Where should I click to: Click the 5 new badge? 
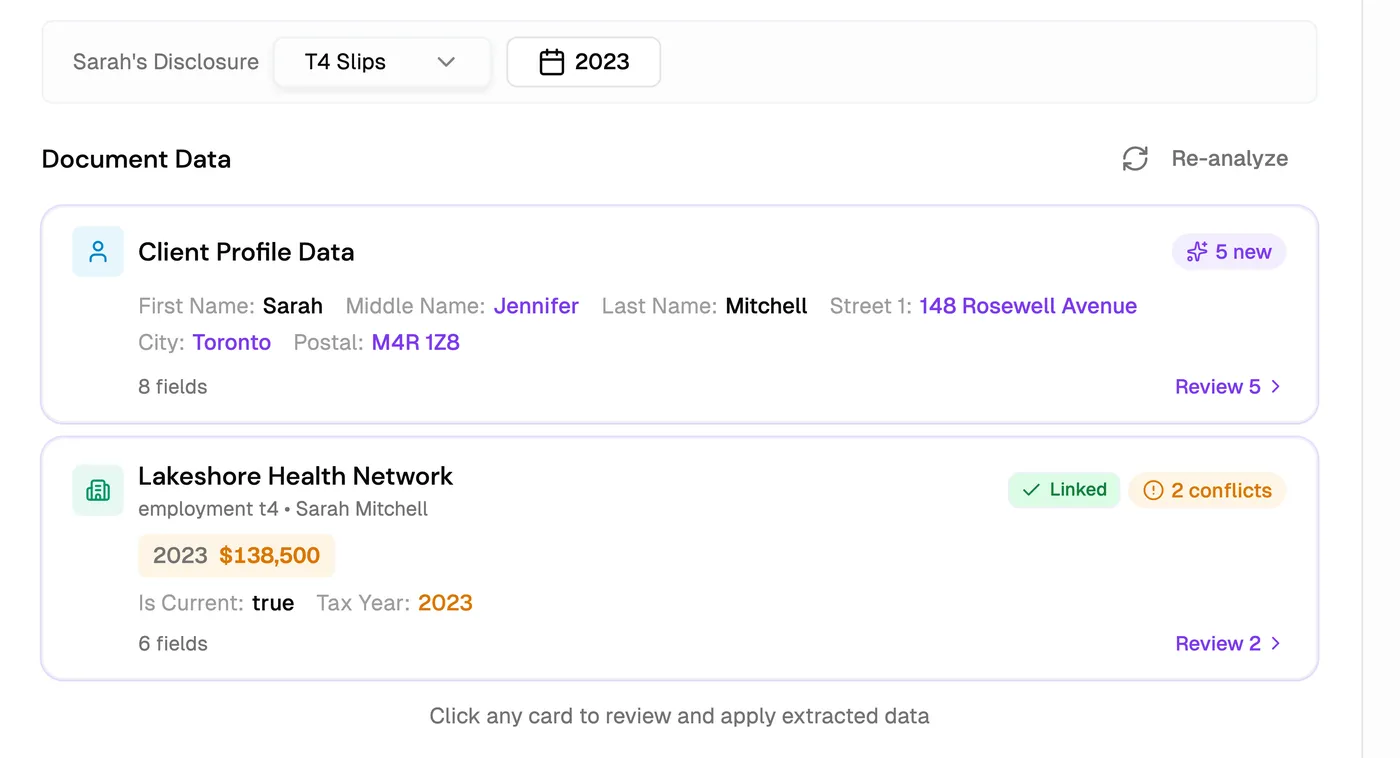(x=1229, y=252)
